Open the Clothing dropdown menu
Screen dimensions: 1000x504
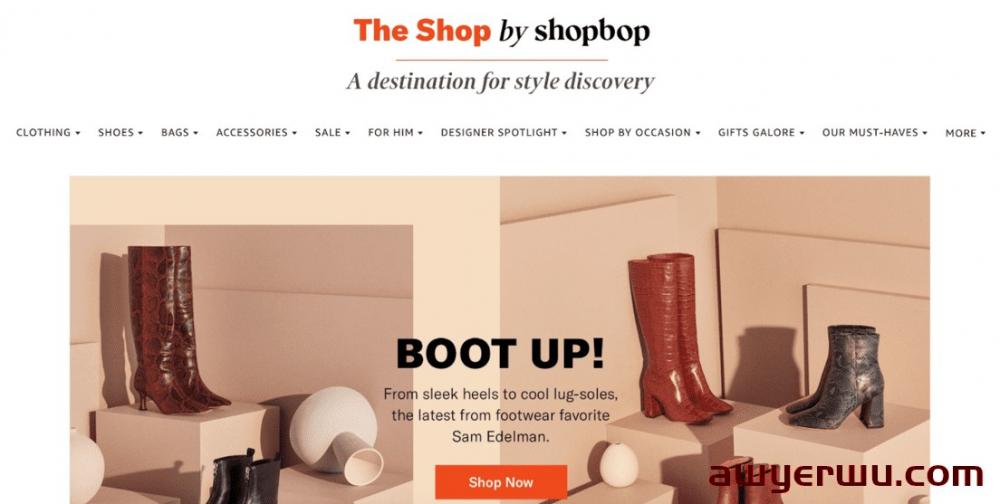tap(48, 133)
